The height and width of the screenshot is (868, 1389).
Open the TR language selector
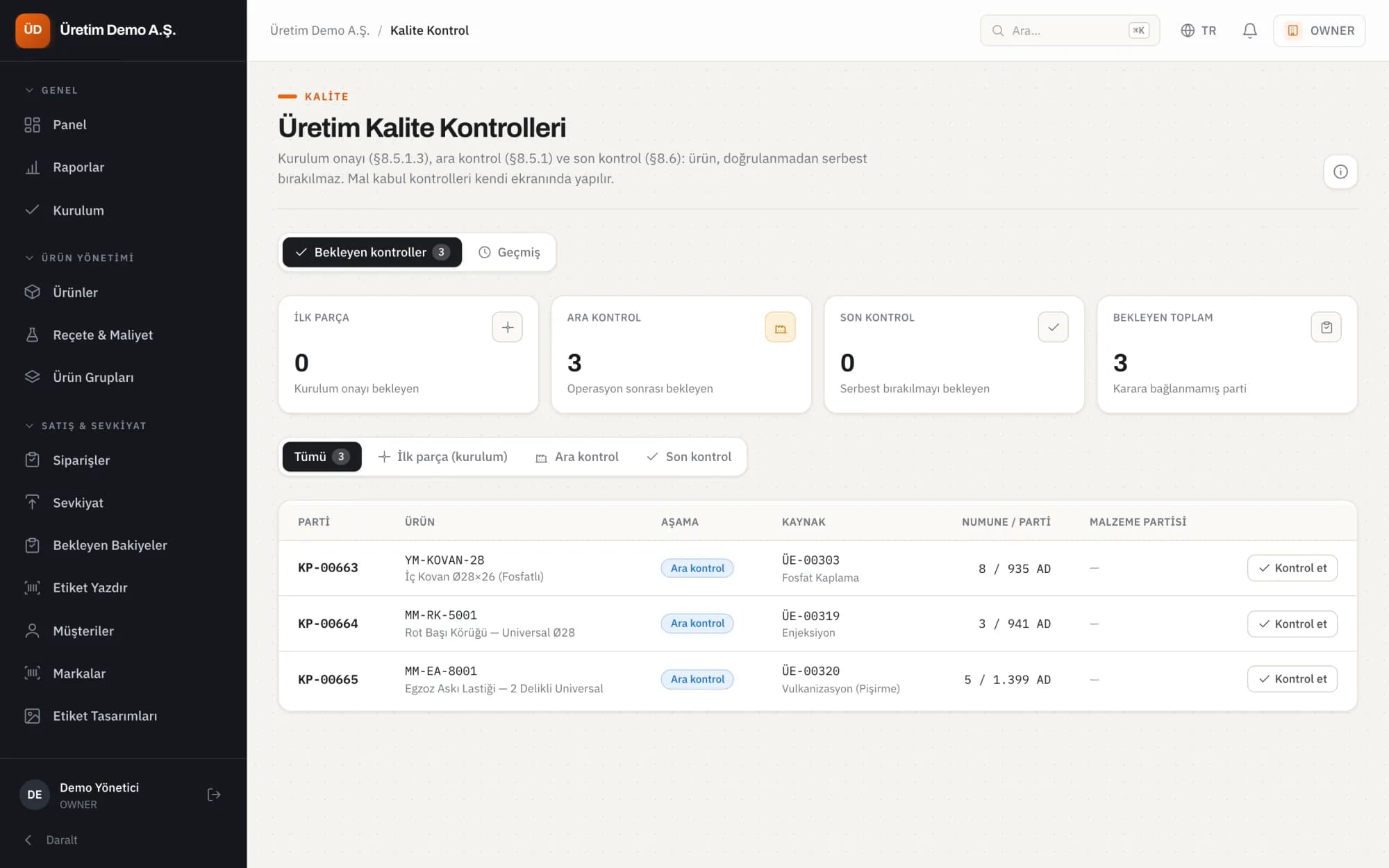coord(1199,31)
